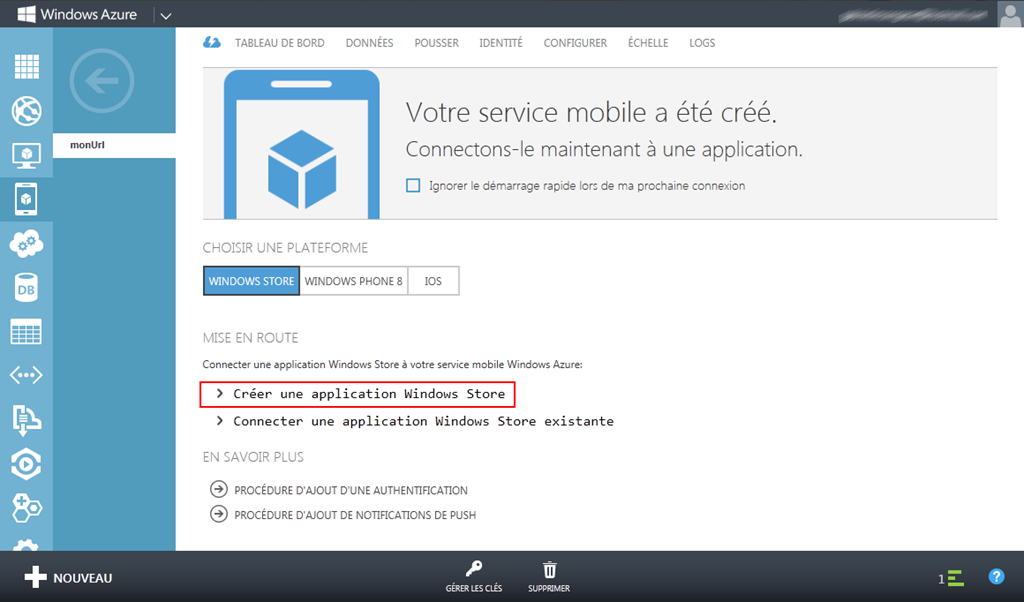Go back with the circular arrow button
1024x602 pixels.
(102, 81)
